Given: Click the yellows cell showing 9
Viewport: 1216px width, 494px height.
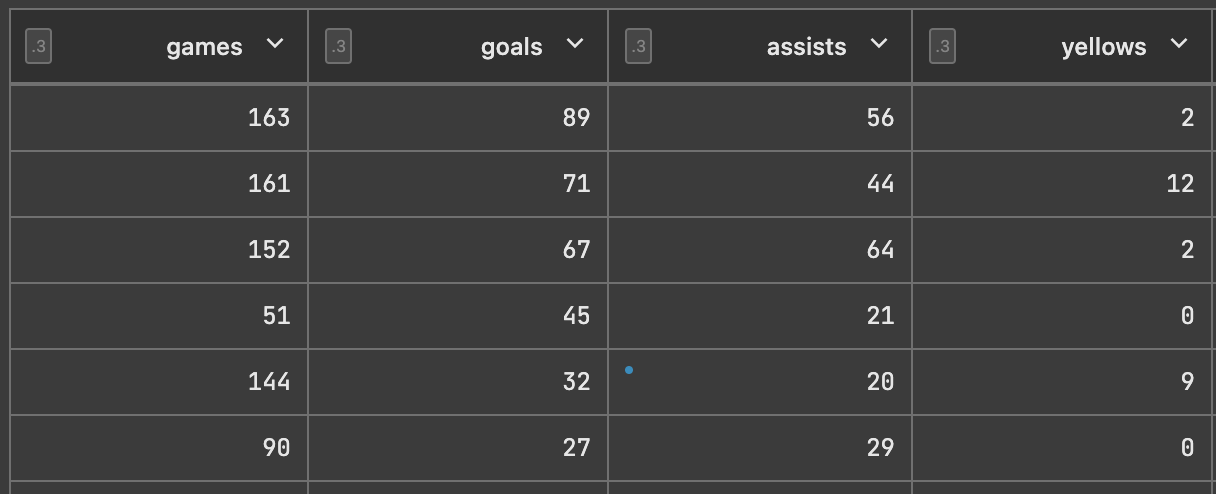Looking at the screenshot, I should pos(1063,382).
